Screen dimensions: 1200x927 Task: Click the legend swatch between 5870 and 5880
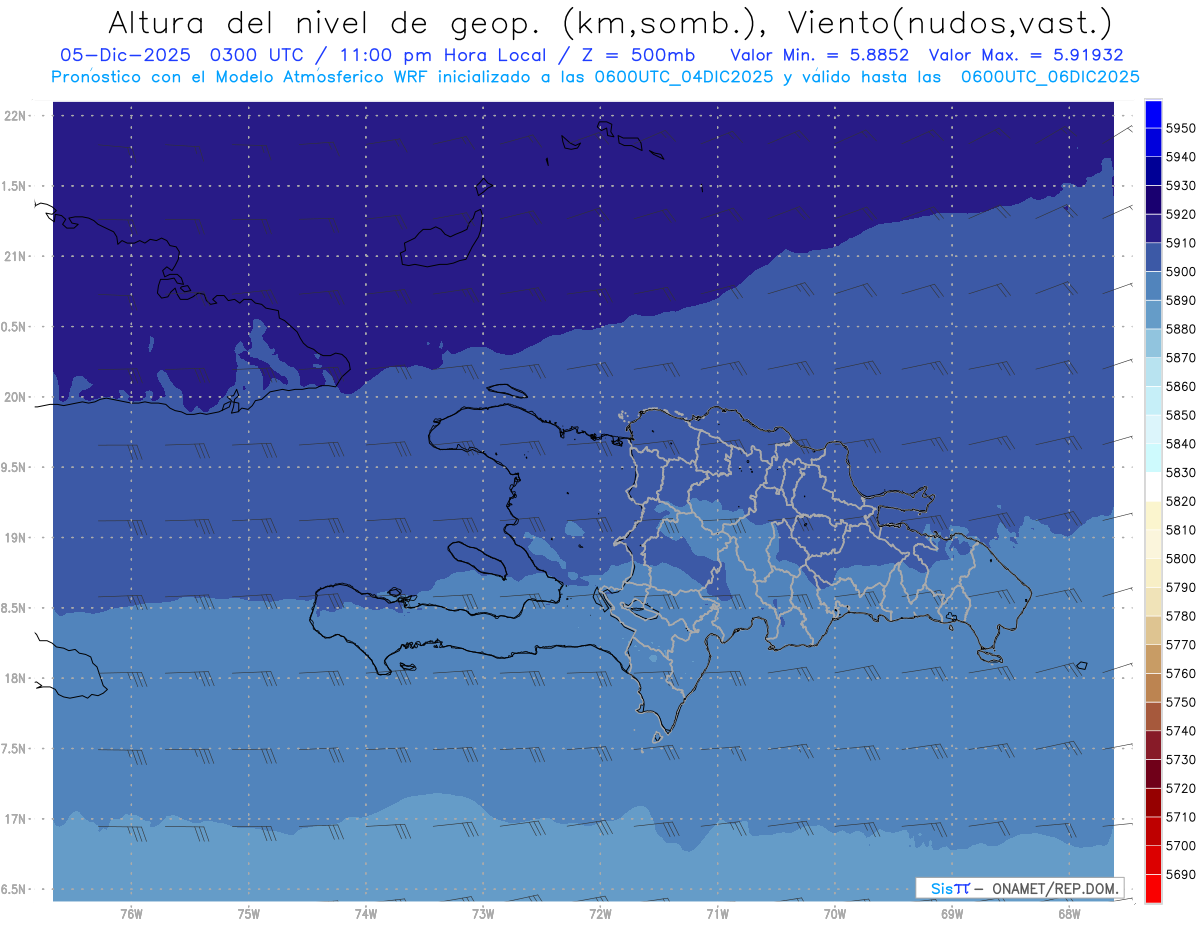(x=1153, y=343)
